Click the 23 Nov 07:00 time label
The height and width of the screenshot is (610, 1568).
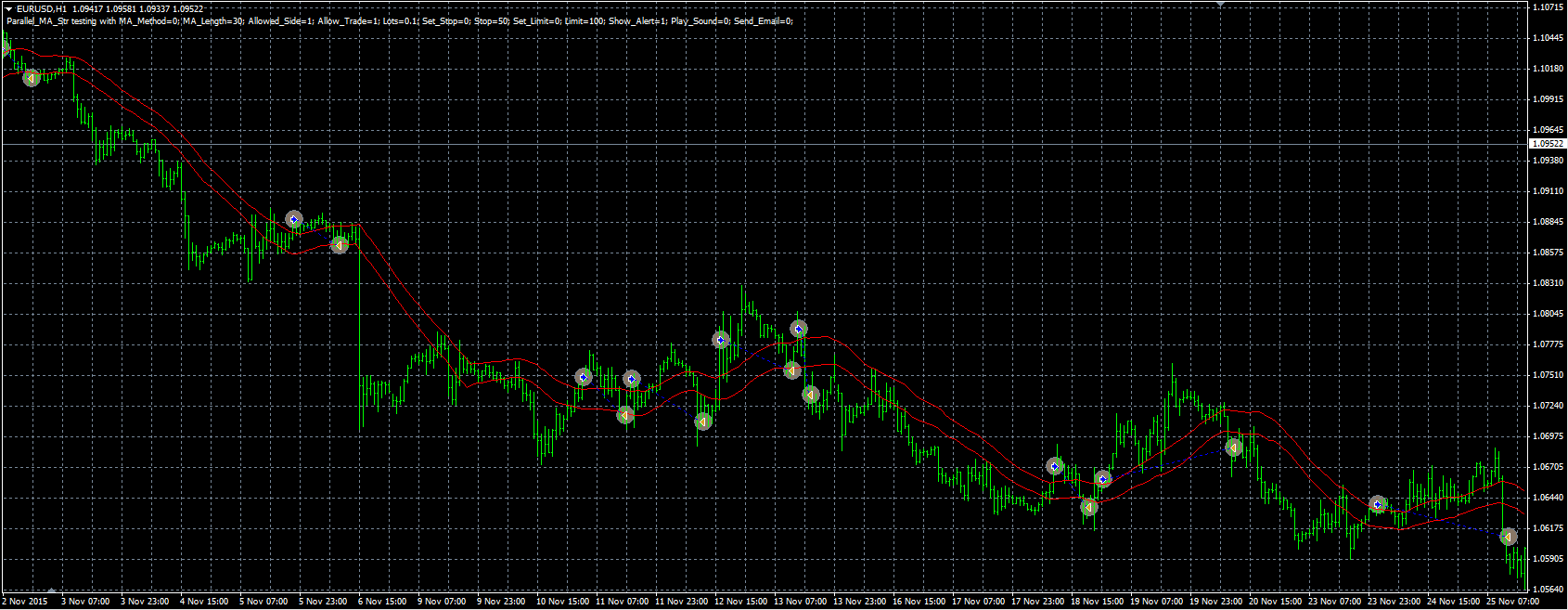click(1334, 602)
